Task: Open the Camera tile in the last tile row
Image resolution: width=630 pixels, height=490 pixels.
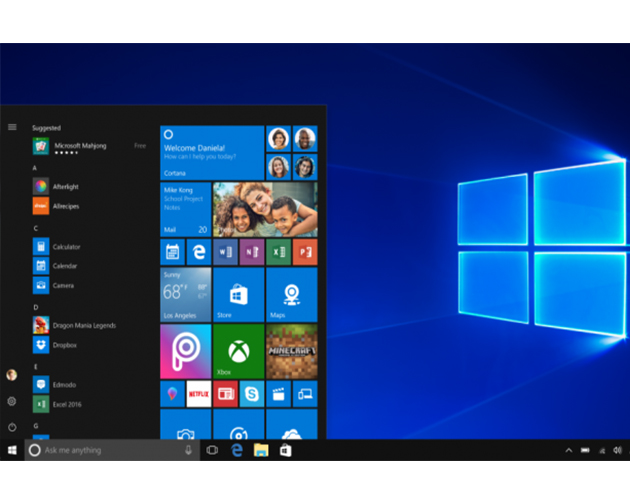Action: pos(186,425)
